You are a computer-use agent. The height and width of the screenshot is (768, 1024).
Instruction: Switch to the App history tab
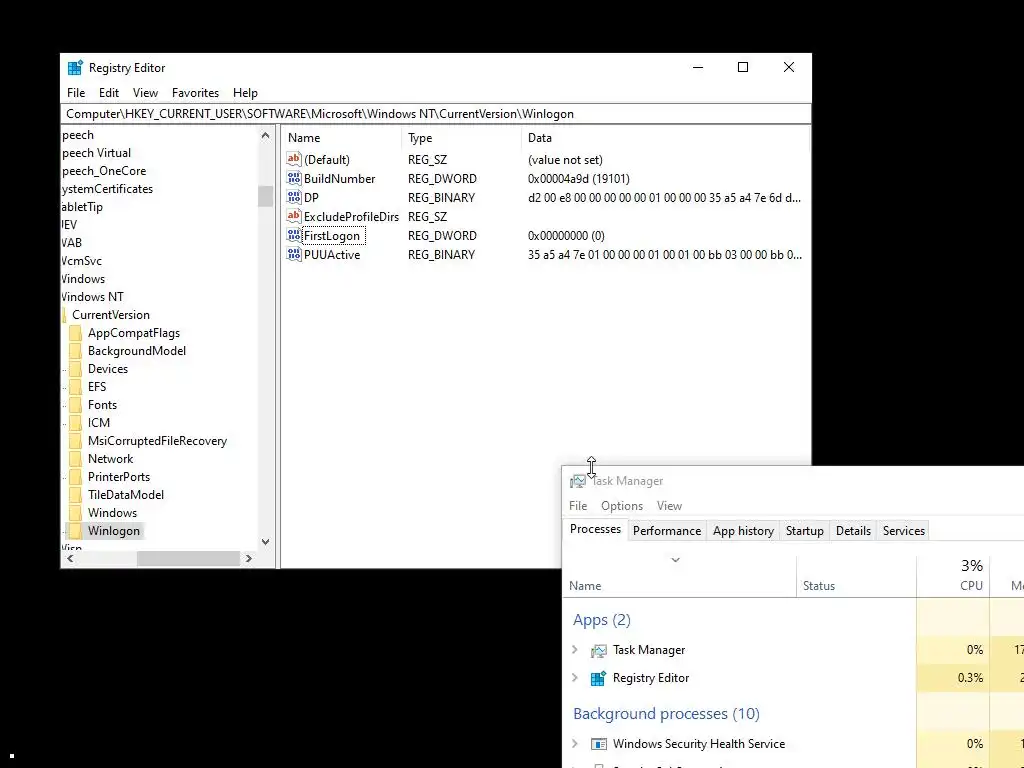tap(743, 531)
